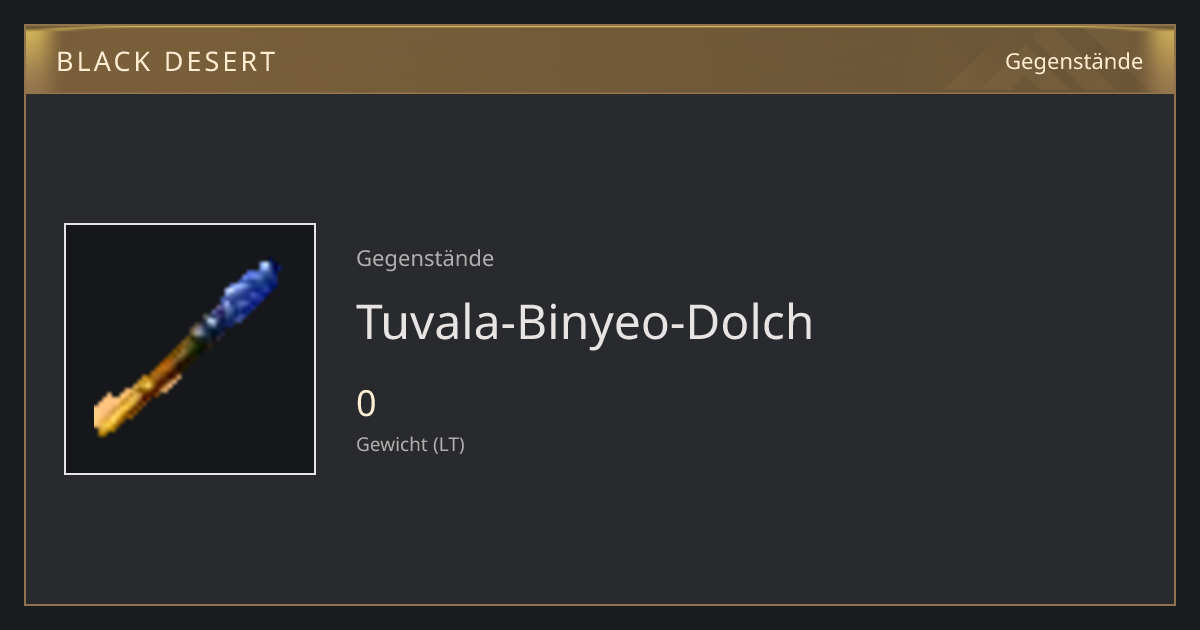Click the Gewicht (LT) label
This screenshot has height=630, width=1200.
tap(411, 444)
